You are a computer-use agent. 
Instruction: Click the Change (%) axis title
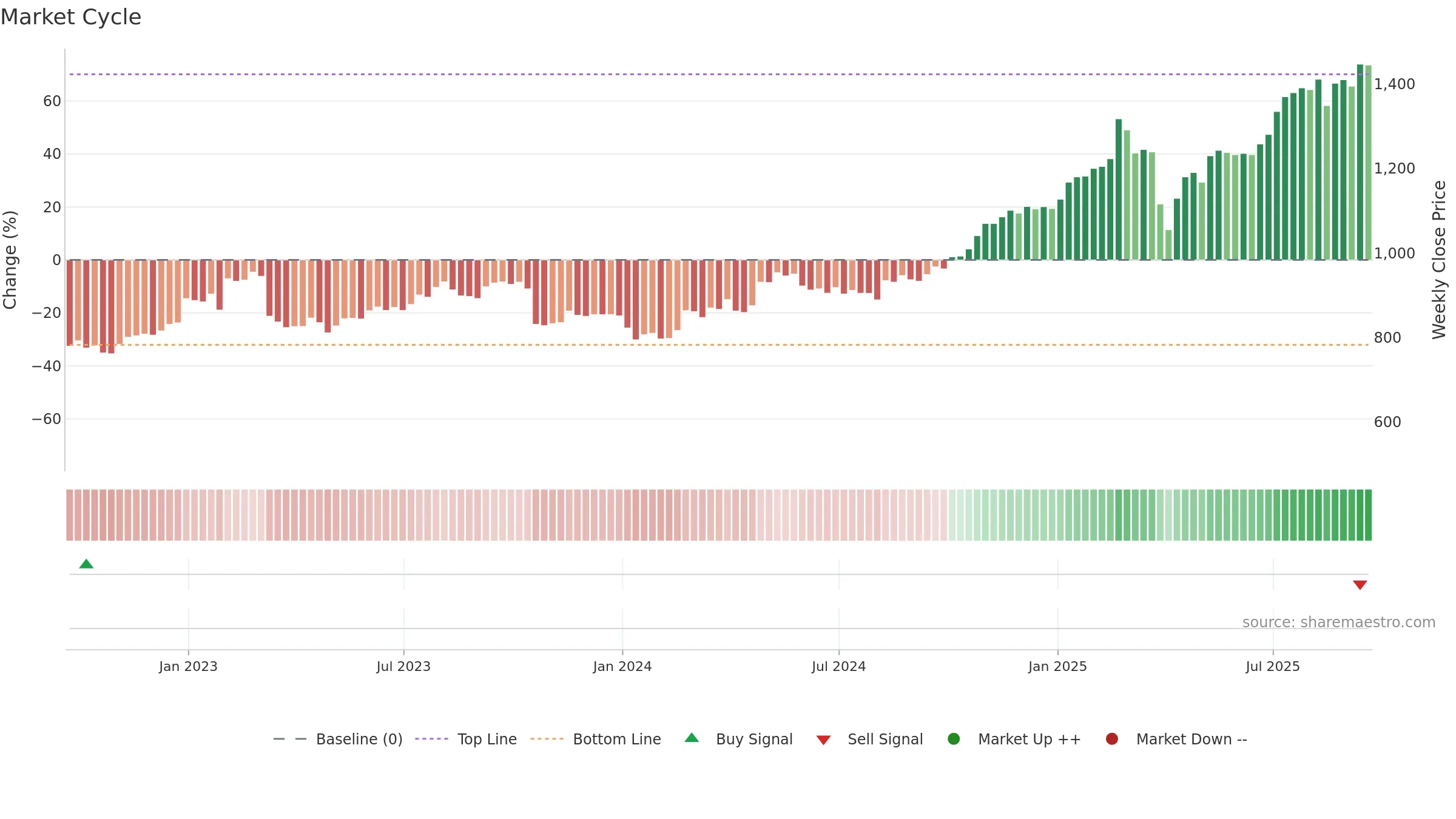[10, 260]
